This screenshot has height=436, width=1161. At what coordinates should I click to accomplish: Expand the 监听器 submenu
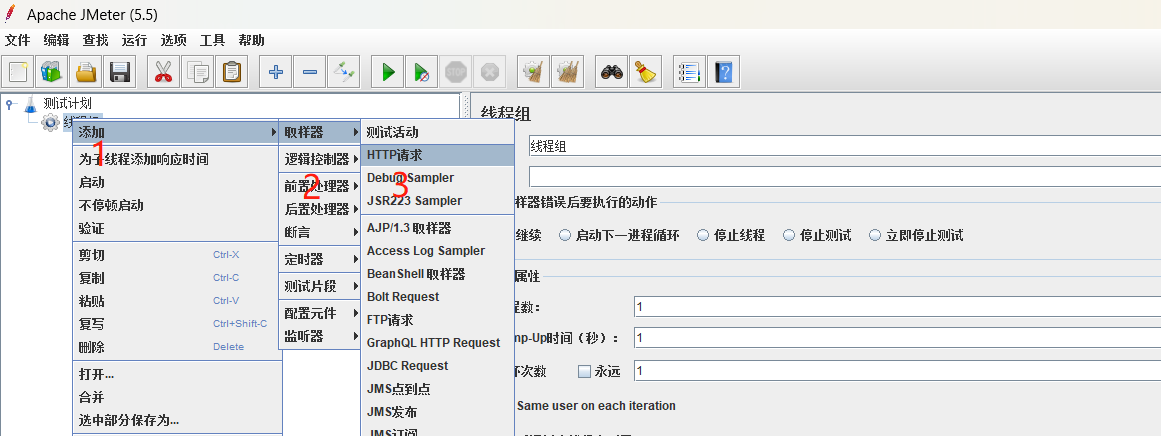319,336
